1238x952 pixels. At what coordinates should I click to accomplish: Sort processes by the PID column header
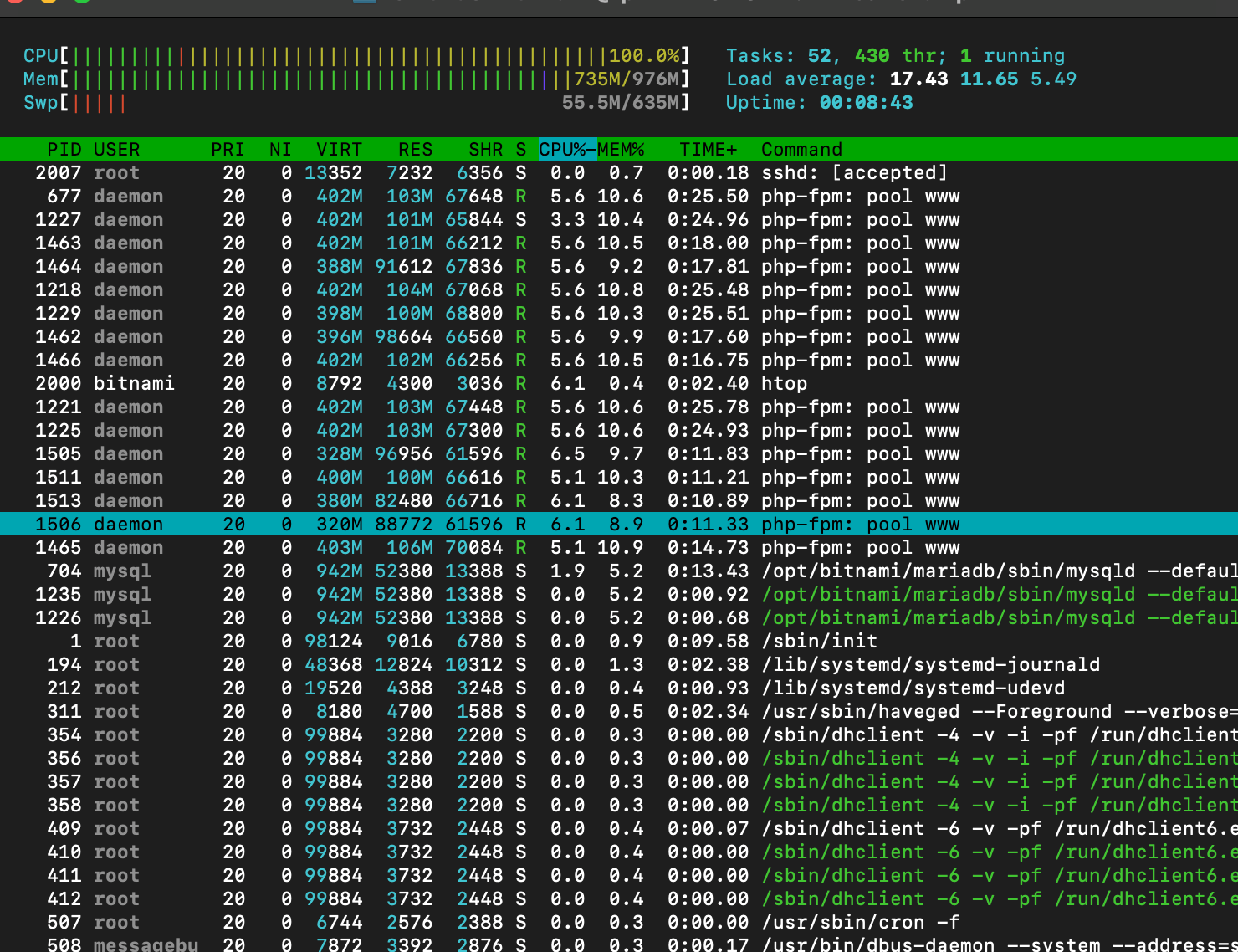64,149
